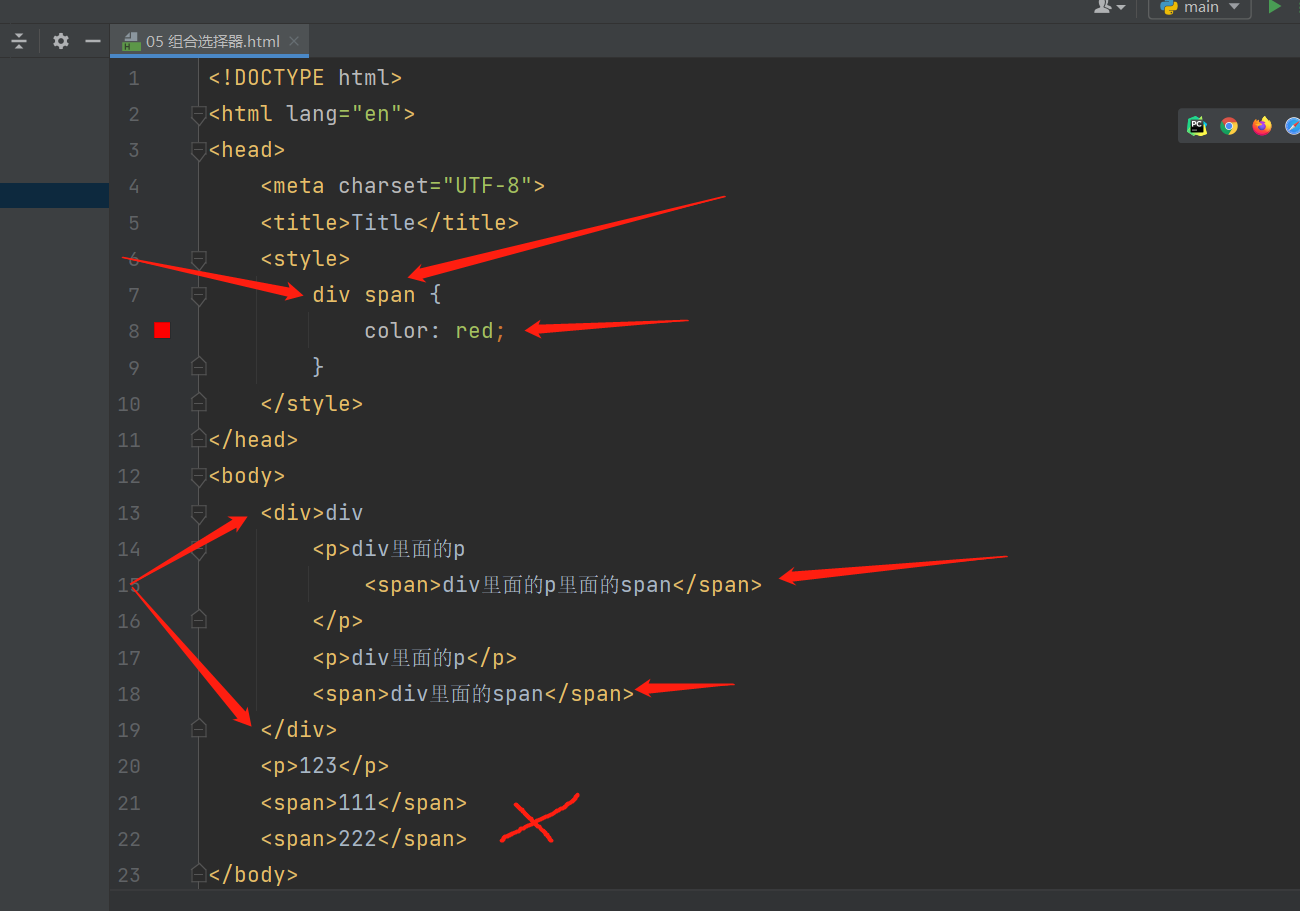Click the <span>div里面的span</span> line
The width and height of the screenshot is (1300, 911).
[474, 693]
